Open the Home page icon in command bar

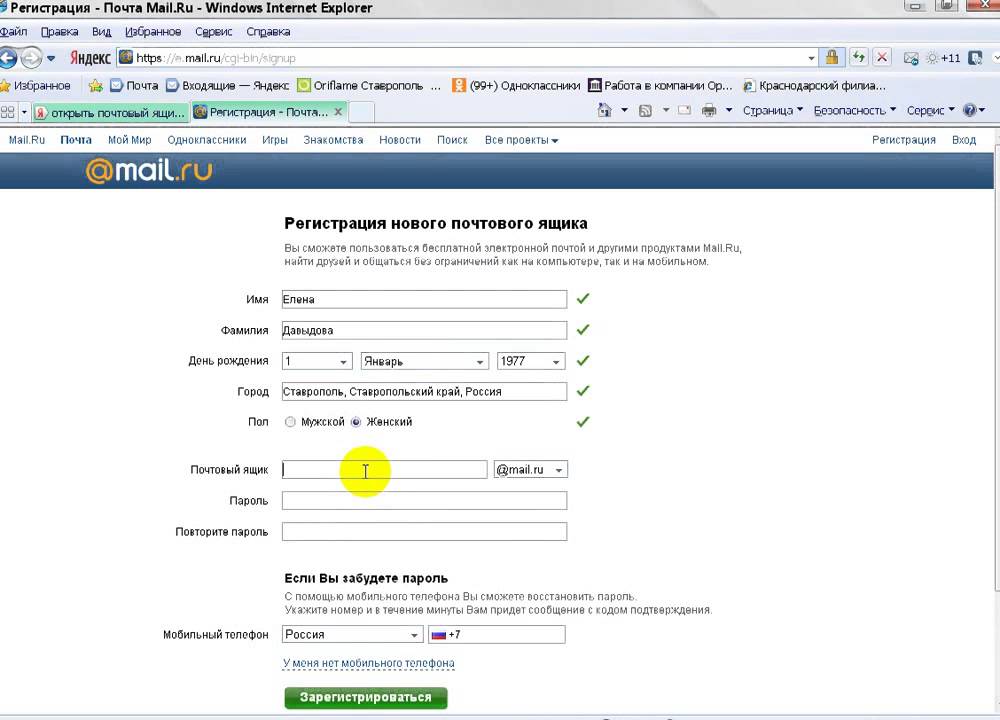pyautogui.click(x=604, y=110)
